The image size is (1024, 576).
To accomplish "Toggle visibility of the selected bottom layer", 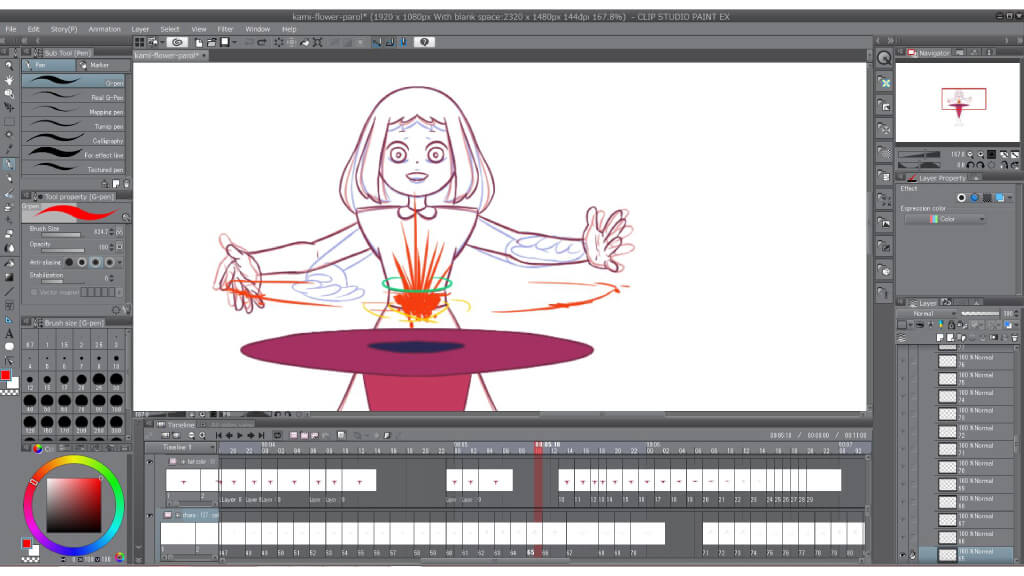I will click(903, 553).
